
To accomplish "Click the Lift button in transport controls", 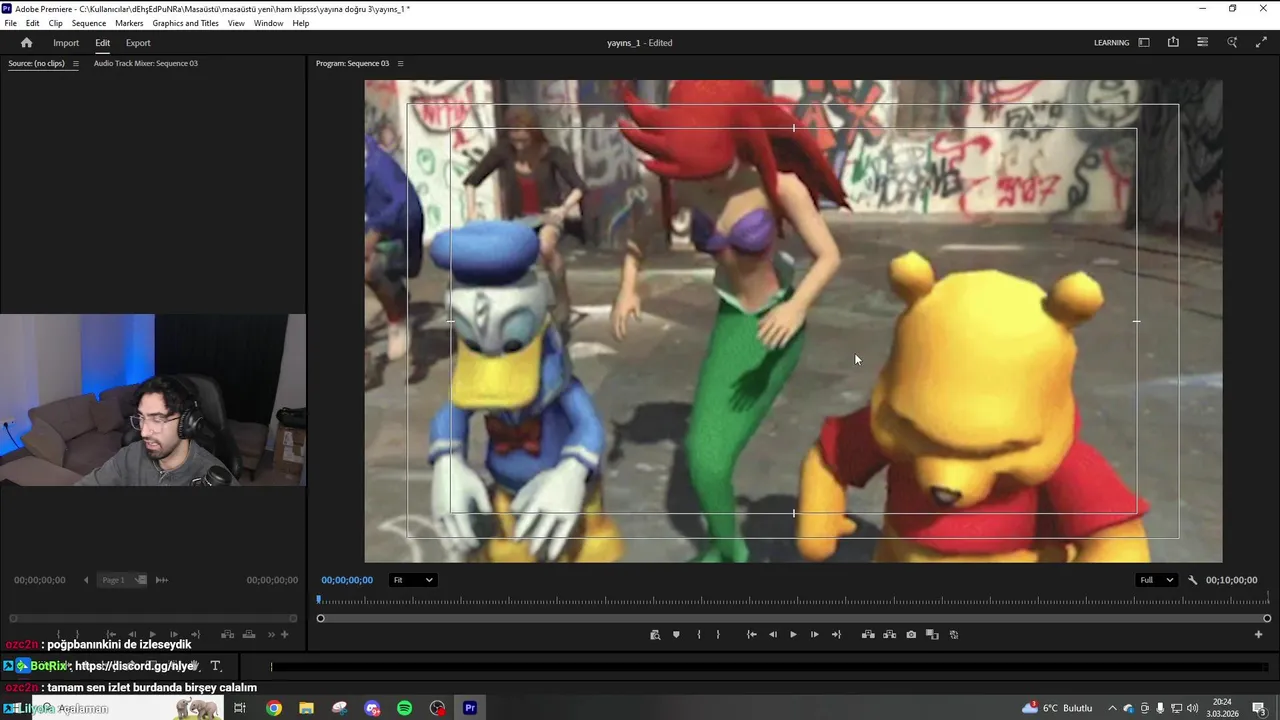I will [868, 635].
